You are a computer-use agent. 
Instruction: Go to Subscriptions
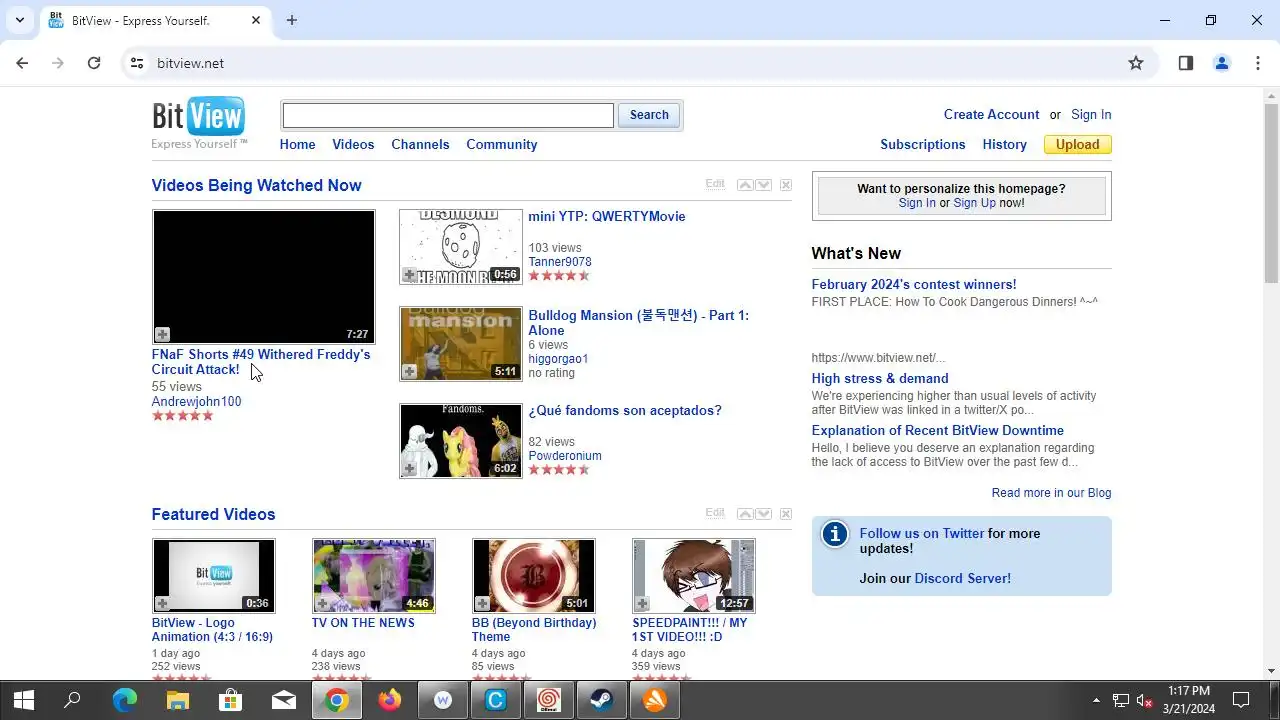click(x=923, y=145)
